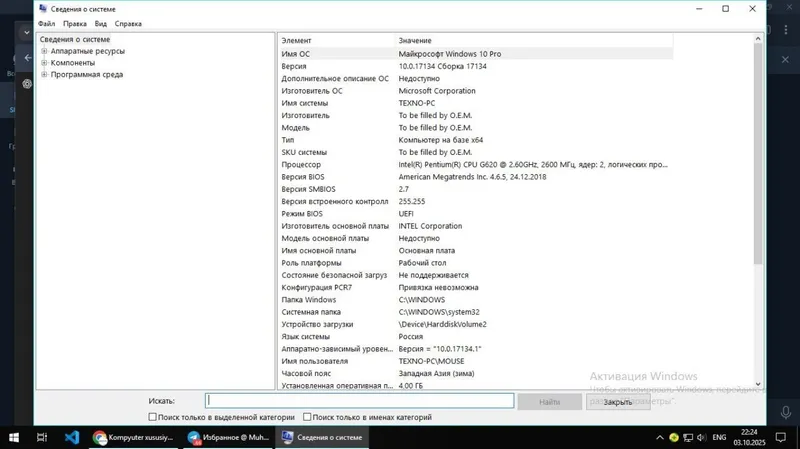This screenshot has width=800, height=449.
Task: Select the Версия SMBIOS row
Action: (476, 189)
